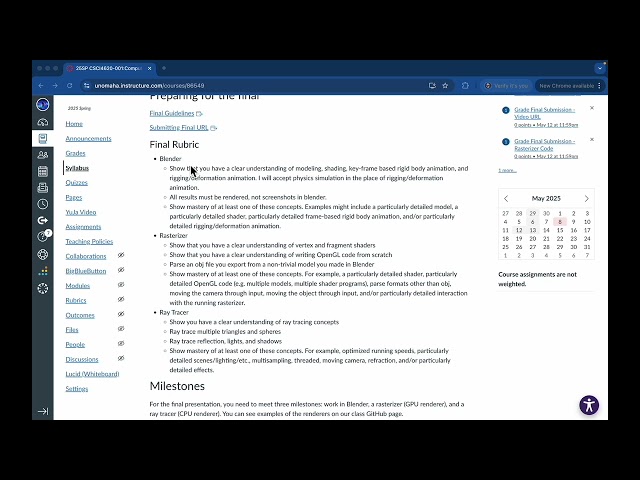Select May 8 in the mini calendar
The width and height of the screenshot is (640, 480).
pyautogui.click(x=560, y=222)
